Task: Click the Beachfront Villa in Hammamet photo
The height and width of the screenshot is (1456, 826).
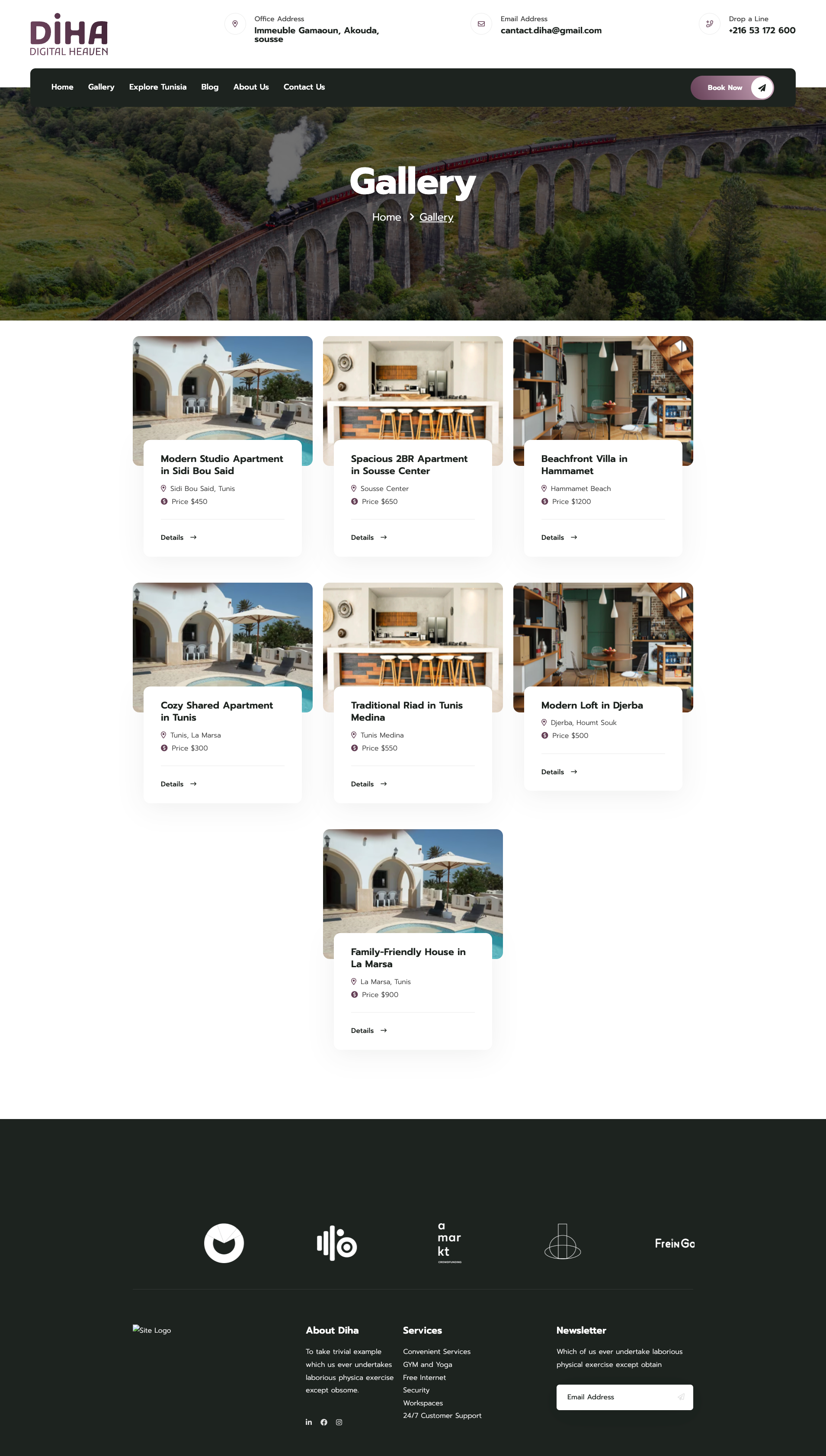Action: click(x=603, y=388)
